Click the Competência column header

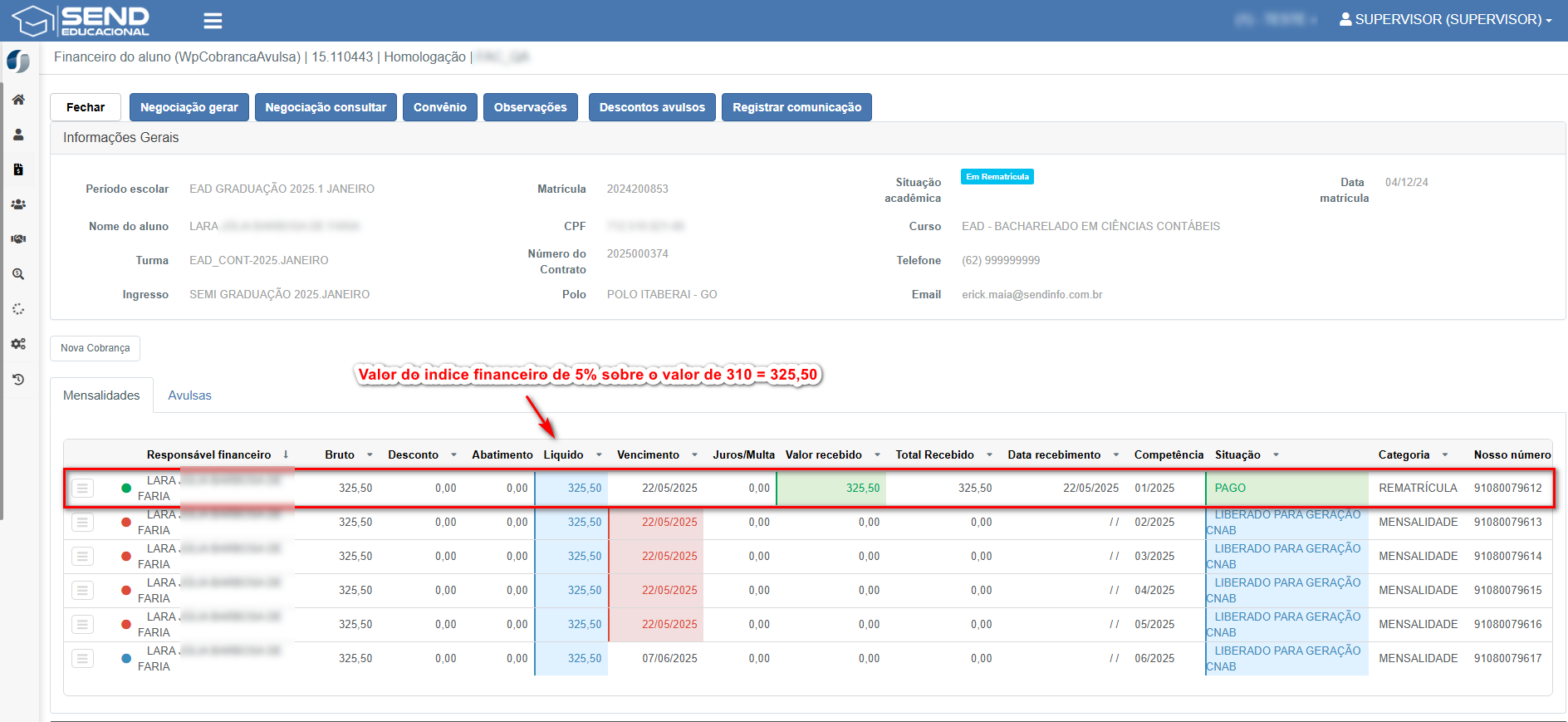coord(1169,455)
